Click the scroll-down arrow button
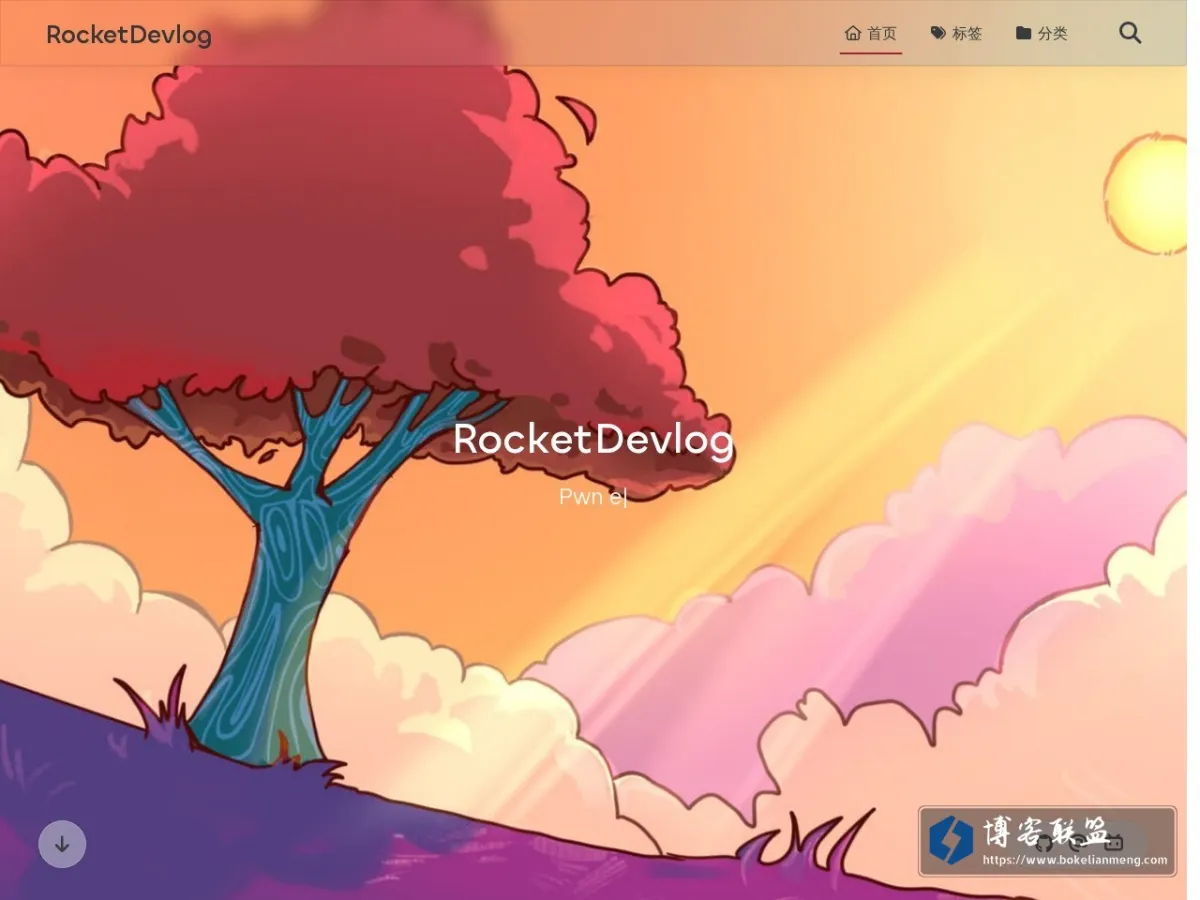 coord(62,844)
